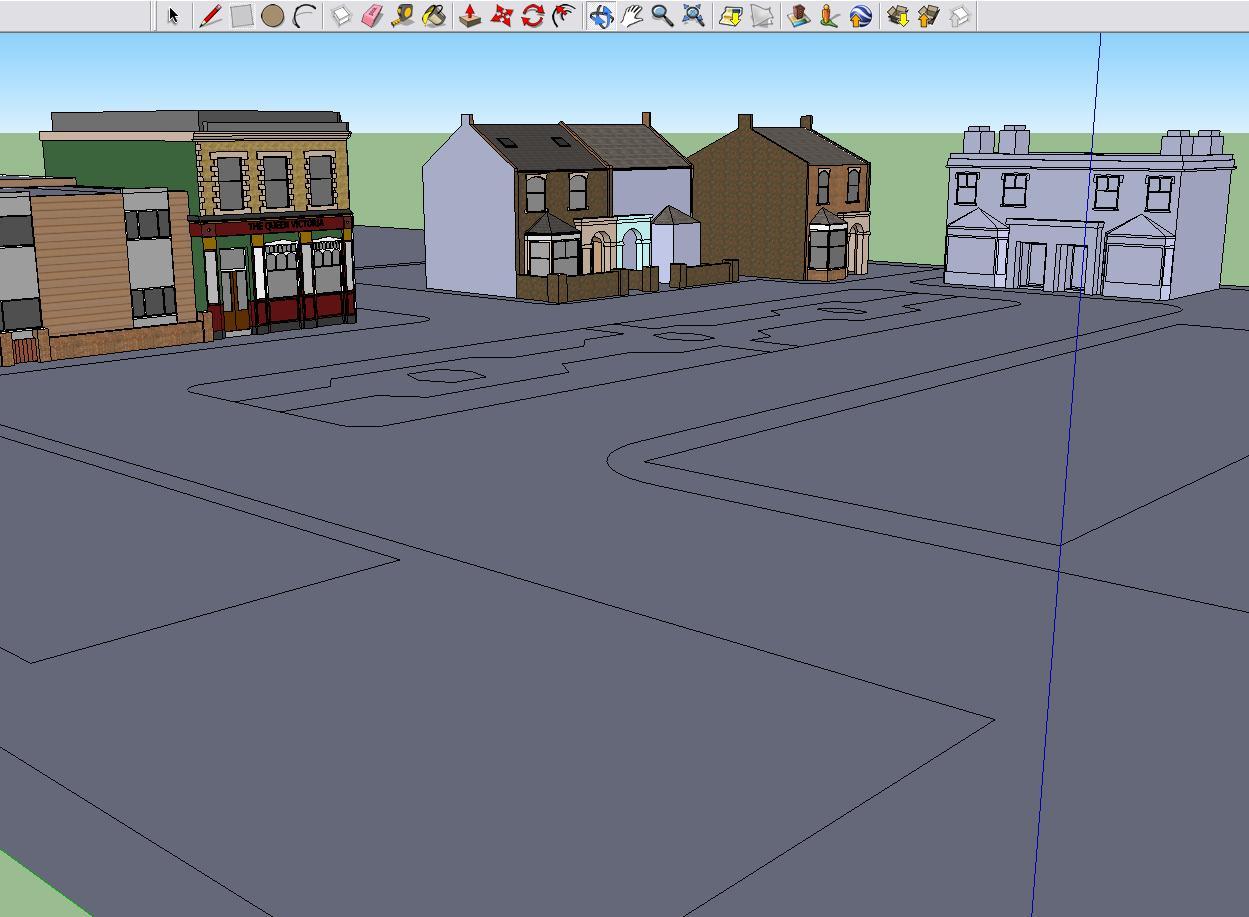This screenshot has width=1249, height=917.
Task: Select the Move tool with red arrows
Action: pos(501,16)
